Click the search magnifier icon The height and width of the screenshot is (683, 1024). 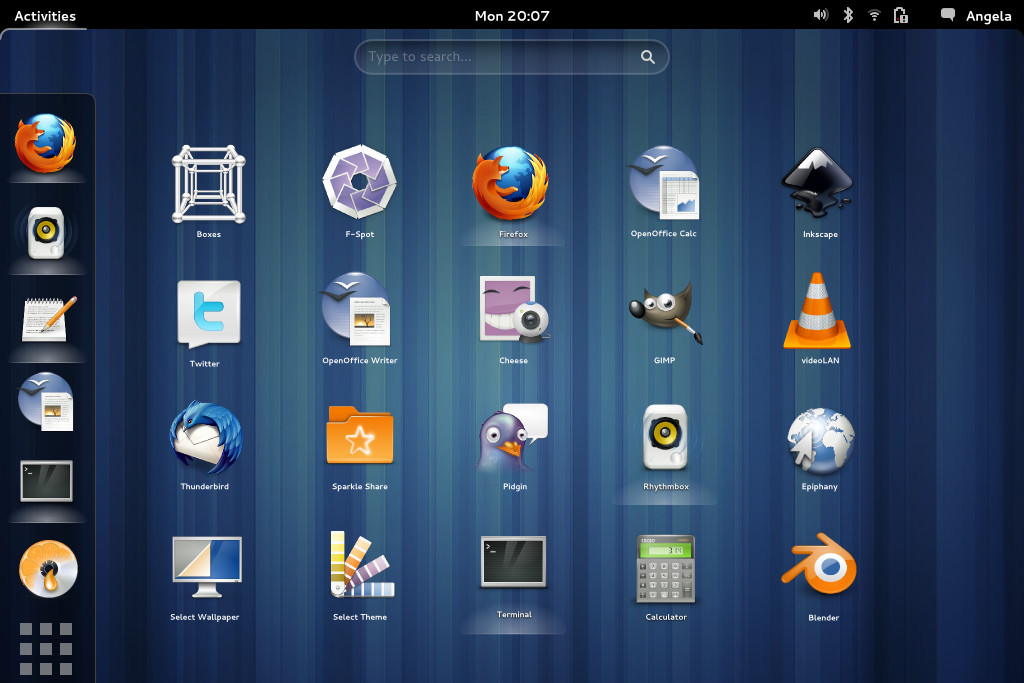pos(647,57)
